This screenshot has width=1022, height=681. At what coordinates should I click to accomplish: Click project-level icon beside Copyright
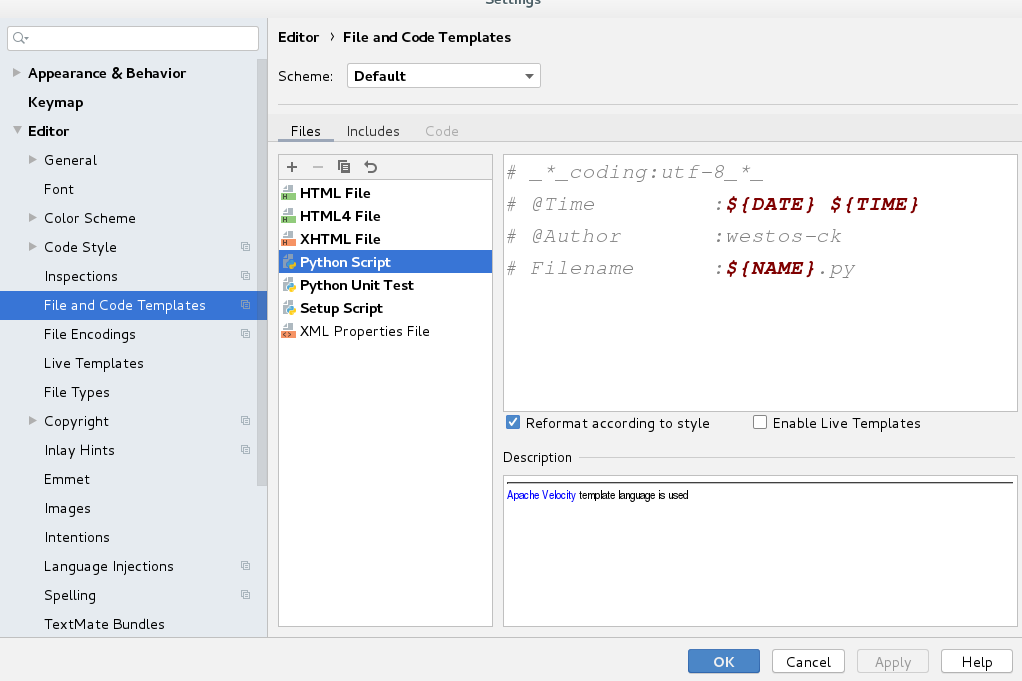coord(245,420)
